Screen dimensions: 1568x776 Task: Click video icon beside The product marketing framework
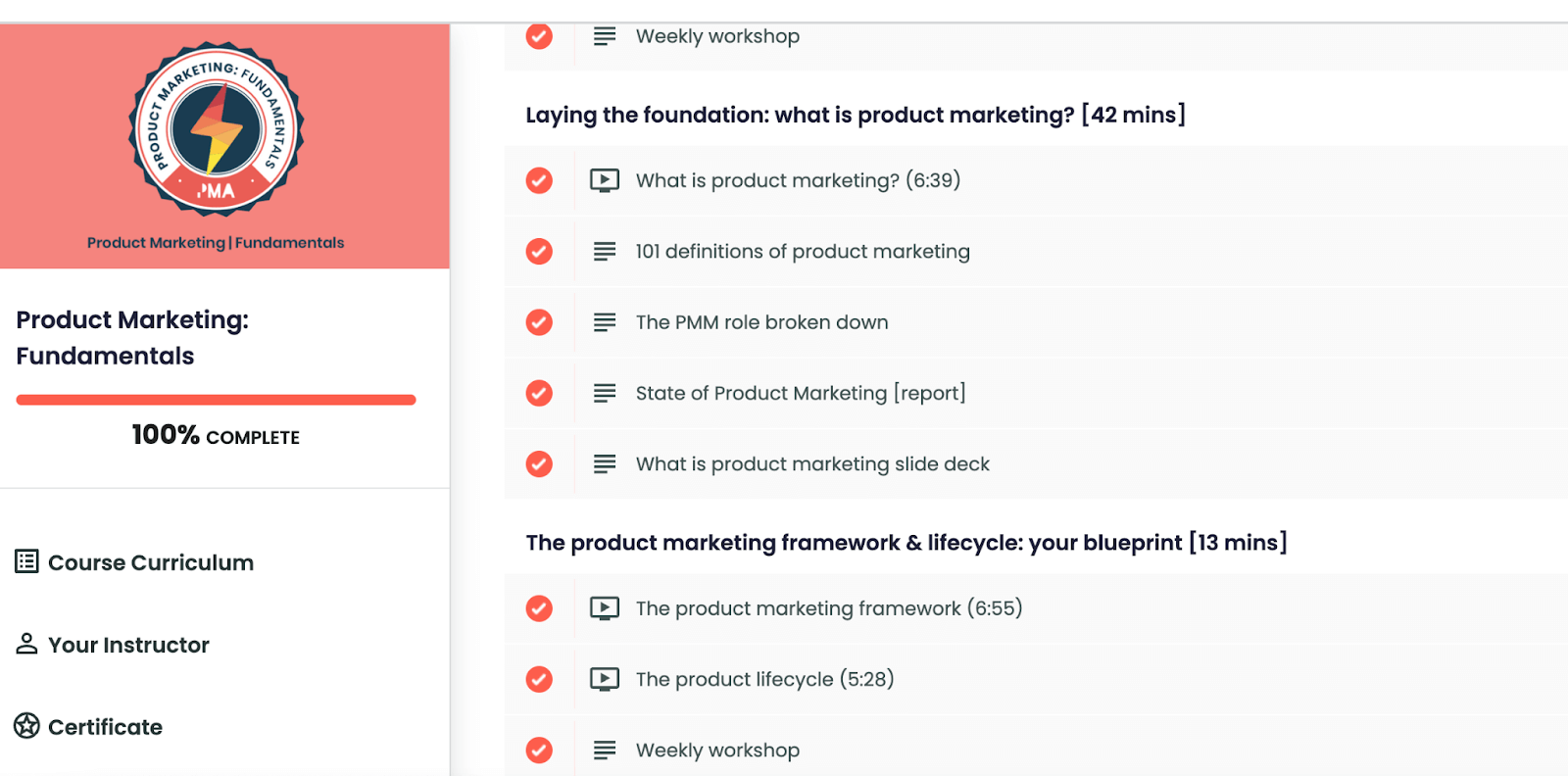[605, 608]
